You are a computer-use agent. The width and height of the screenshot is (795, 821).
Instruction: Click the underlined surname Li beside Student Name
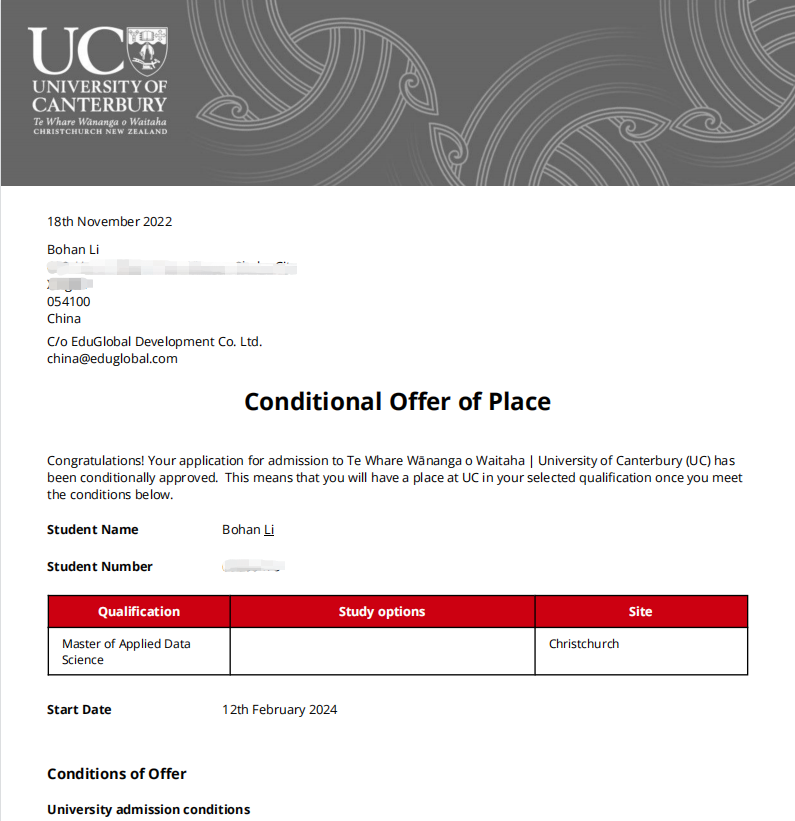[x=269, y=530]
